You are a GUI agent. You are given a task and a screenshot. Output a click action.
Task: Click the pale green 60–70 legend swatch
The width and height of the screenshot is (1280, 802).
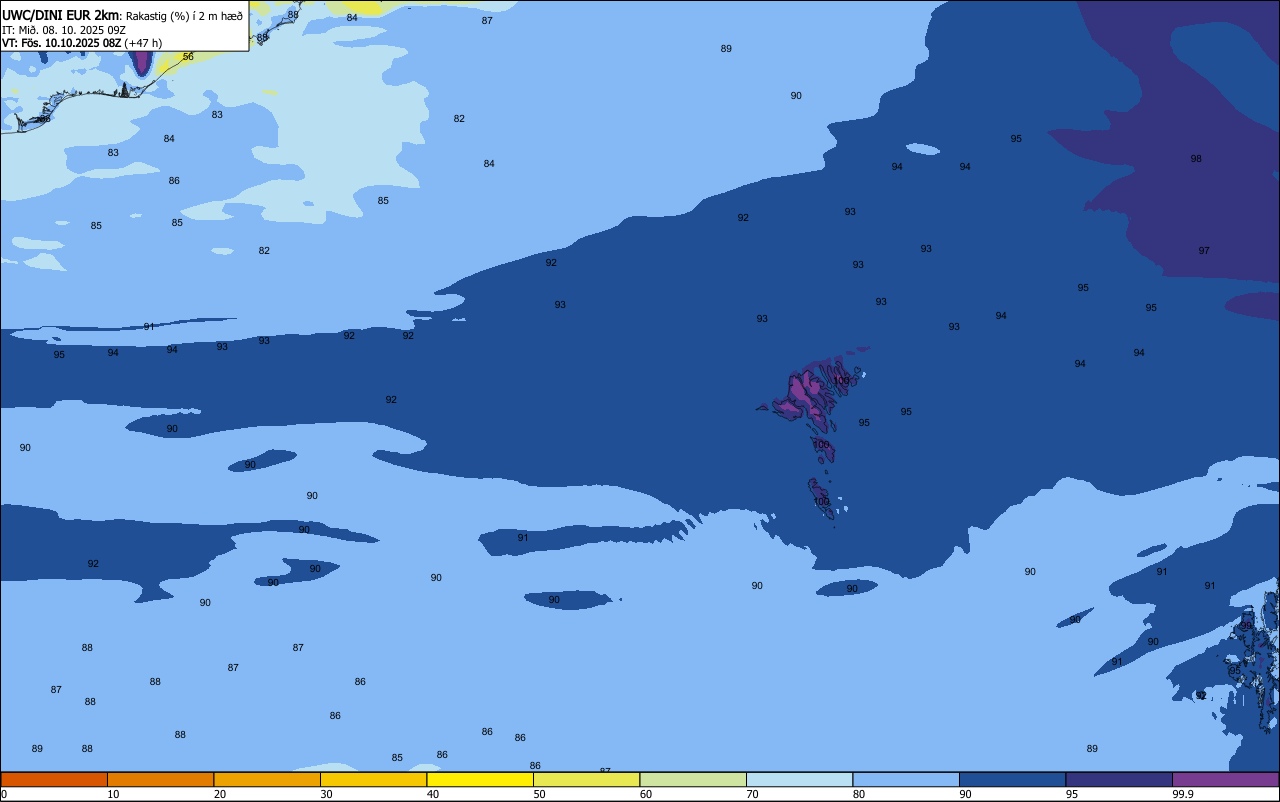[x=693, y=779]
